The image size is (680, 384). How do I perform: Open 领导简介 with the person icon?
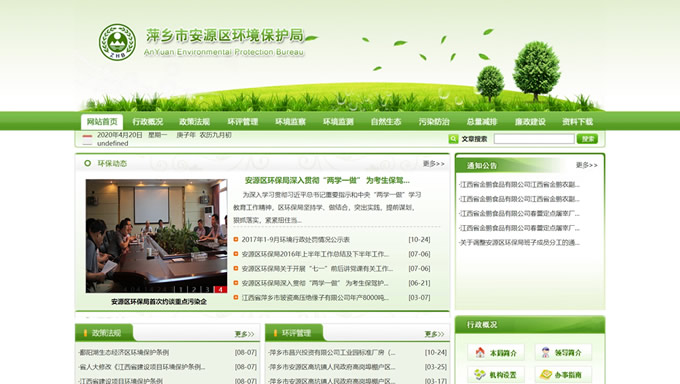point(563,352)
